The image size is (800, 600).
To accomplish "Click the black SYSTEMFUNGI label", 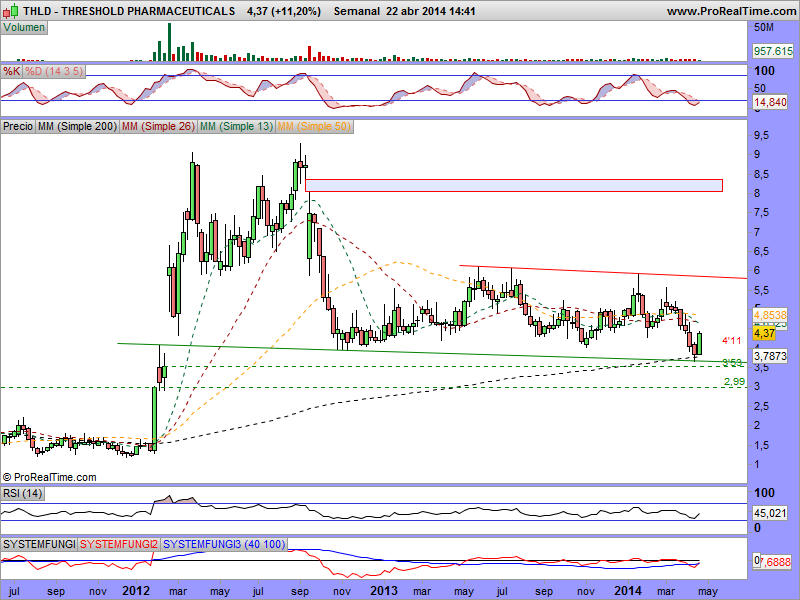I will [x=39, y=544].
